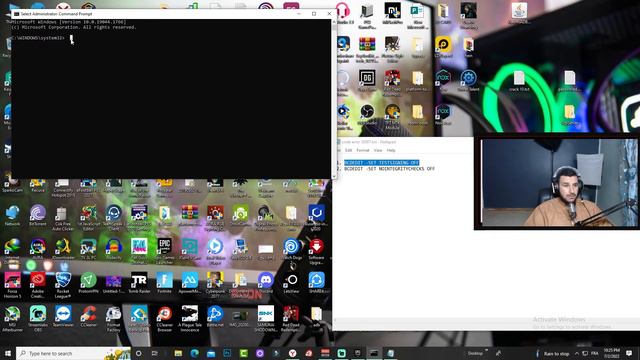Open the Format Factory shortcut

coord(113,318)
